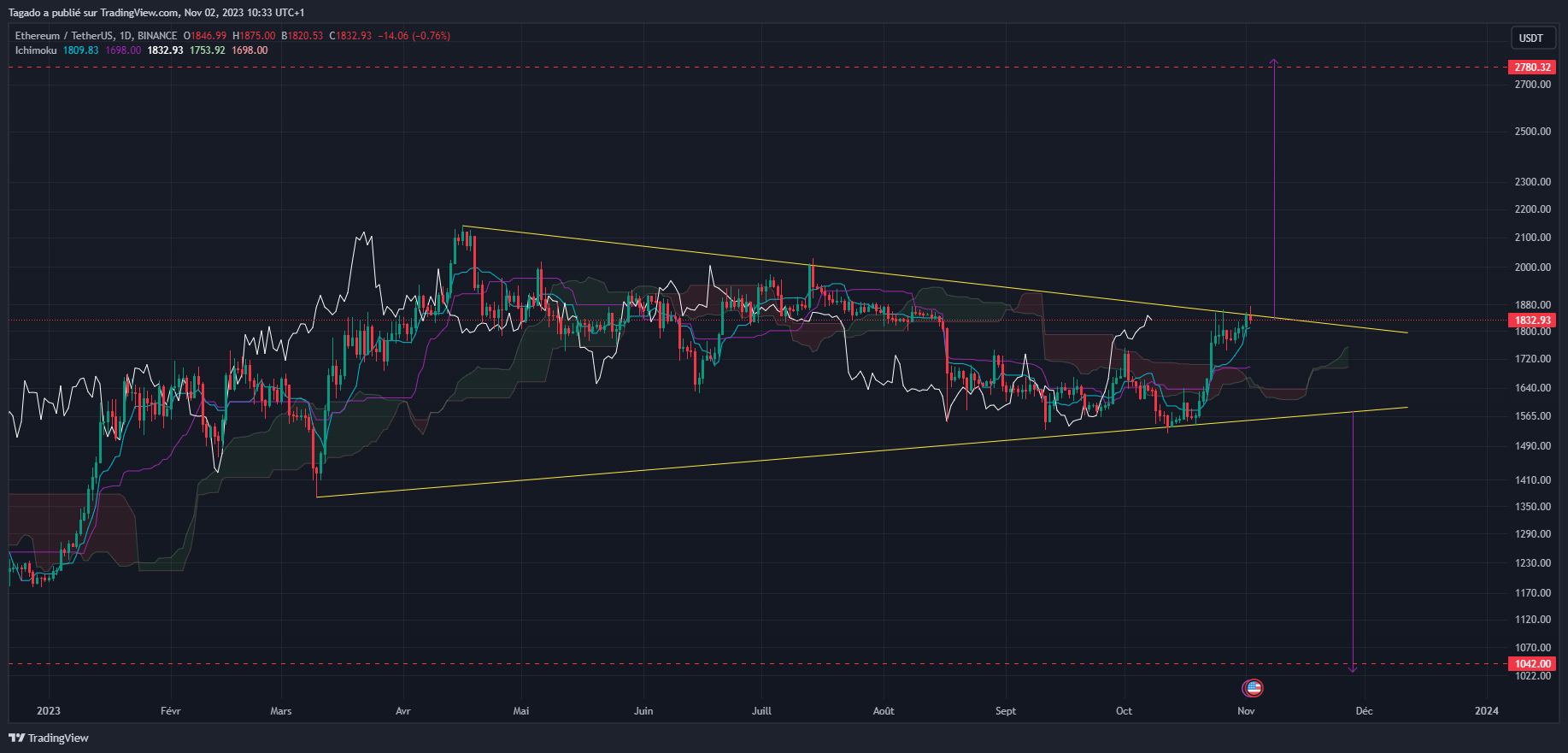Click the Mars label on time axis
Image resolution: width=1568 pixels, height=753 pixels.
coord(281,711)
